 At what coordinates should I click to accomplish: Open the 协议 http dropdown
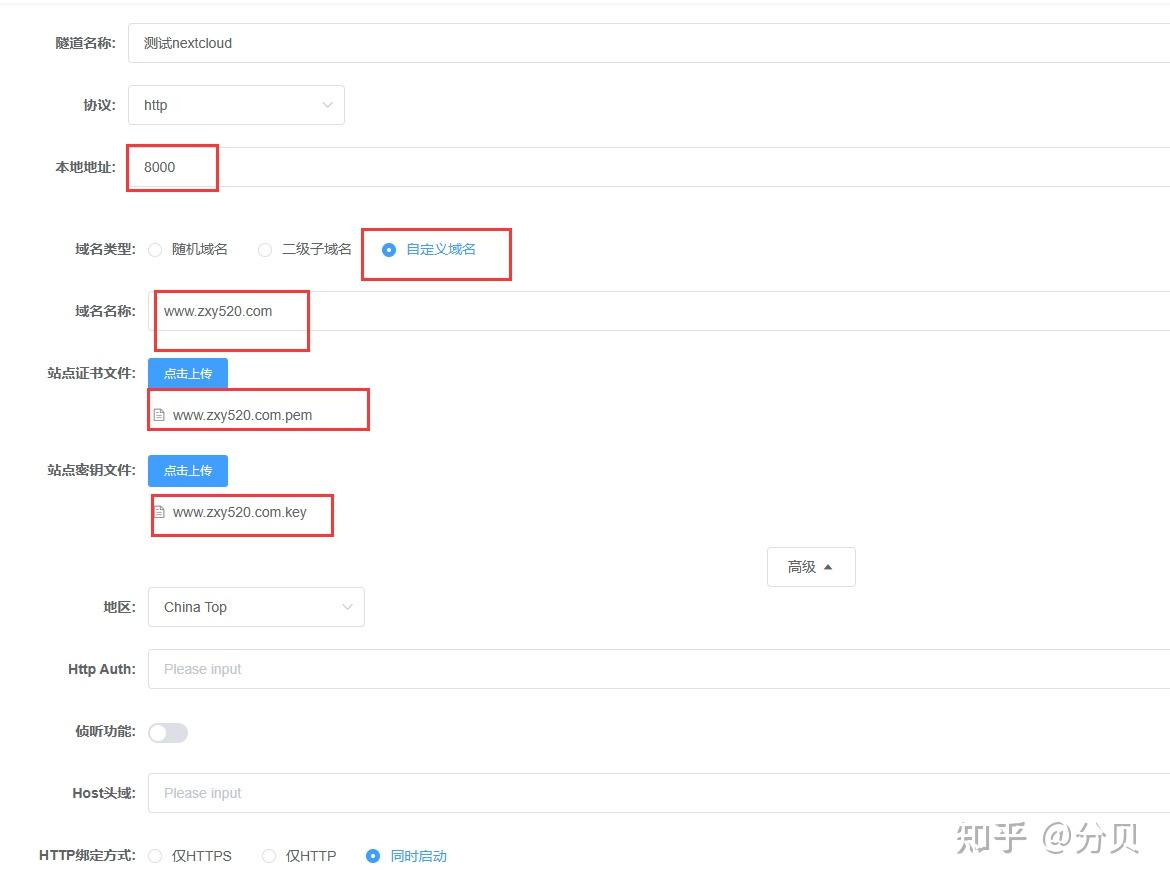[236, 105]
